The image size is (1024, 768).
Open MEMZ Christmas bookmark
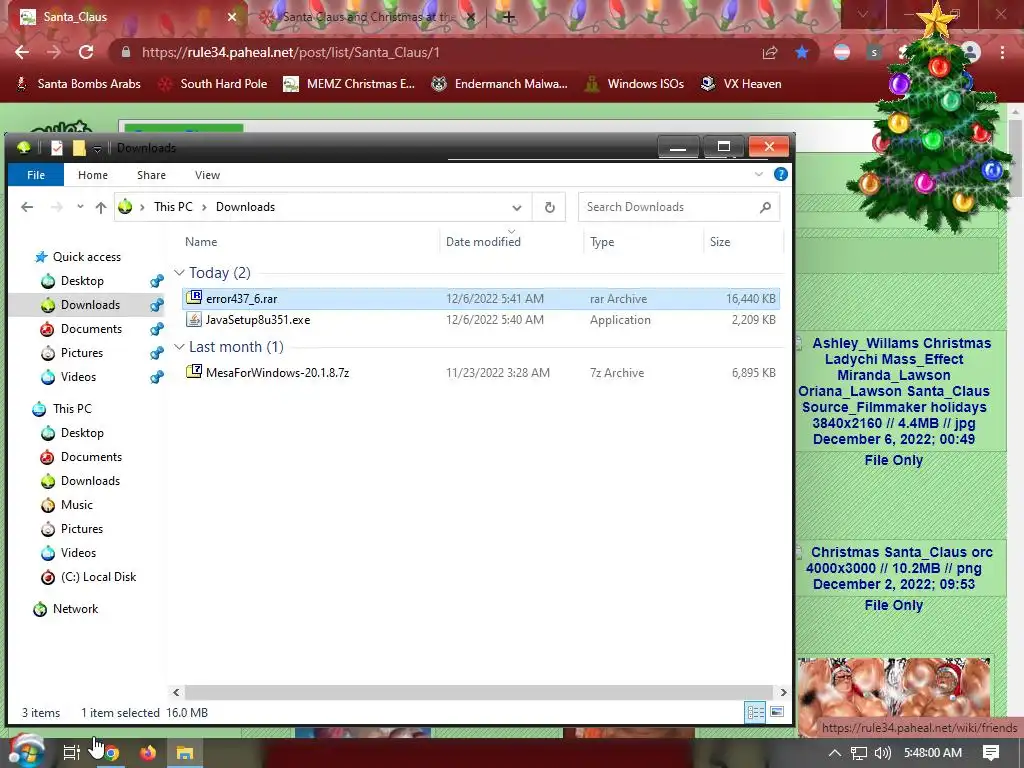[349, 84]
